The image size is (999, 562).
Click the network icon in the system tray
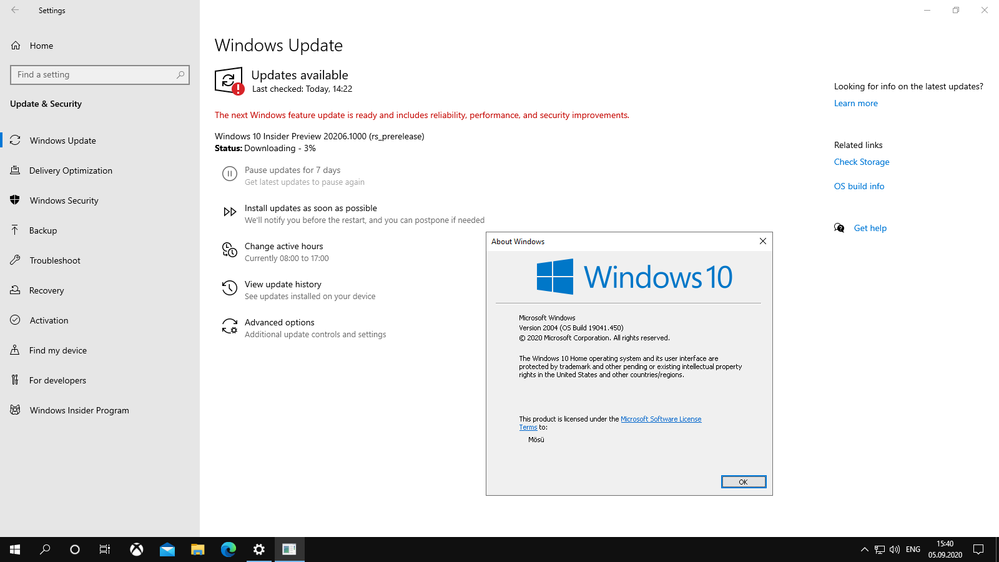(x=879, y=549)
